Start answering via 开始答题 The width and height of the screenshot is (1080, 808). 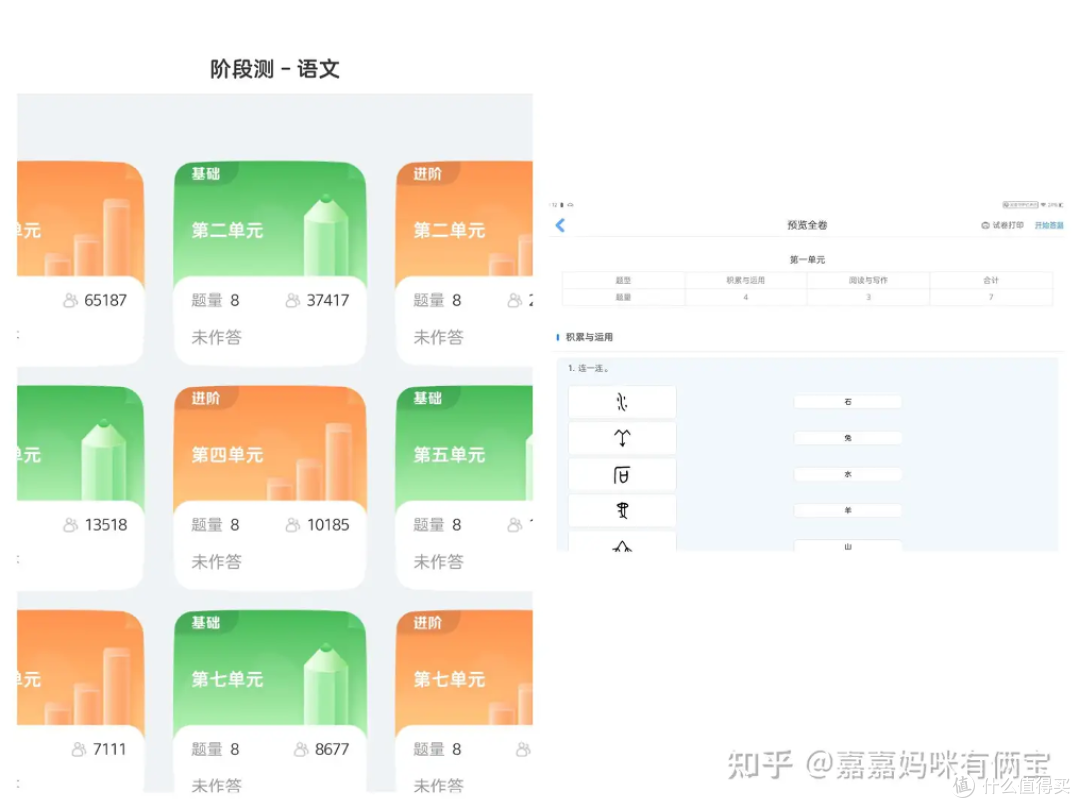click(x=1049, y=225)
